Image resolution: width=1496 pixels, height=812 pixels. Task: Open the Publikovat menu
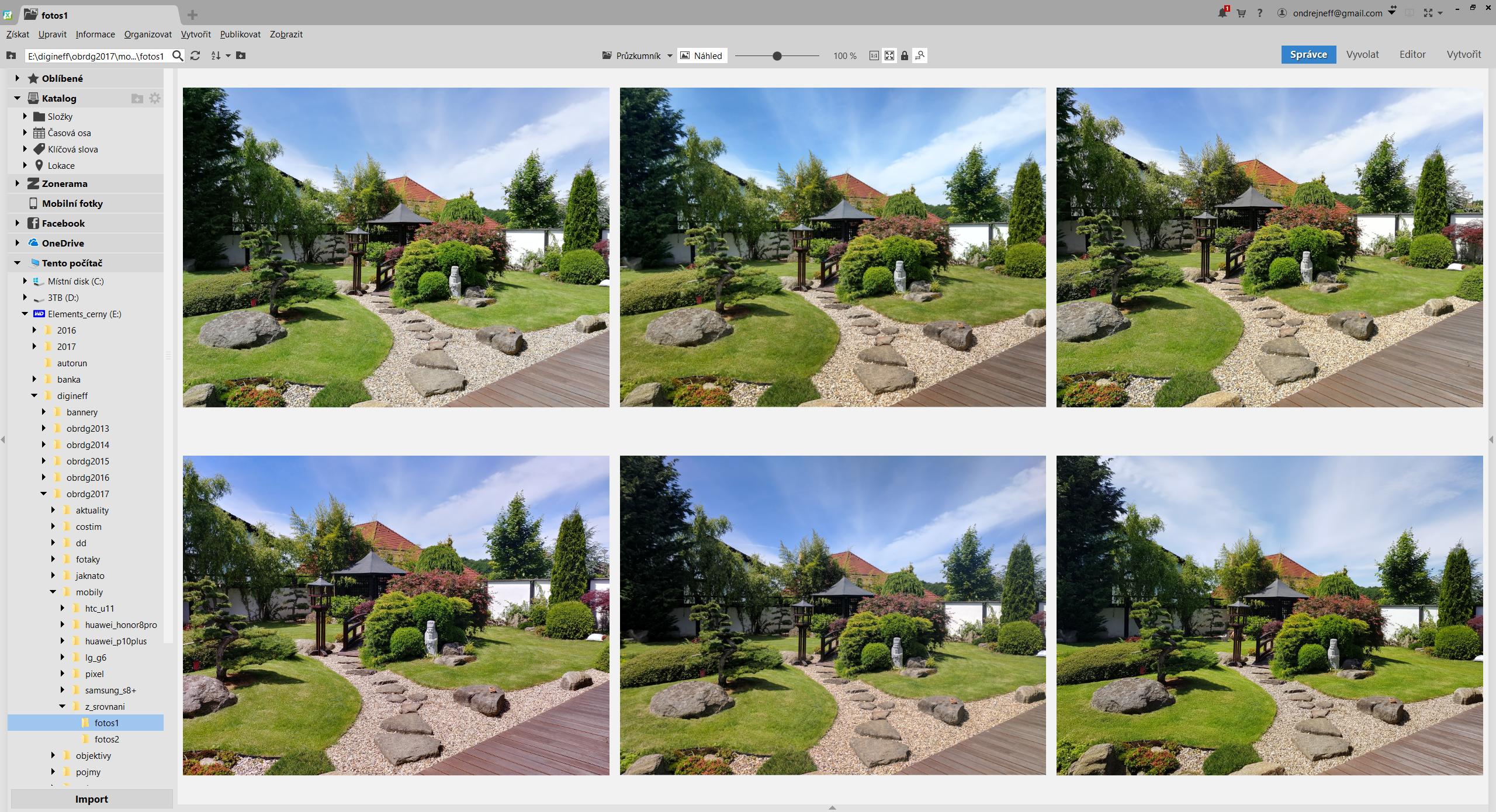point(240,34)
